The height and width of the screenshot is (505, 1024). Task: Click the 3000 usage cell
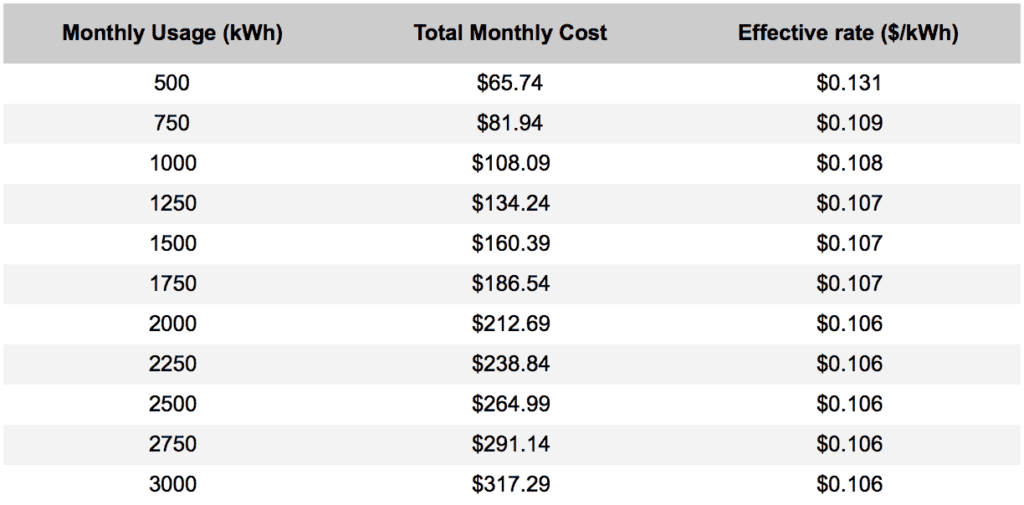click(172, 484)
